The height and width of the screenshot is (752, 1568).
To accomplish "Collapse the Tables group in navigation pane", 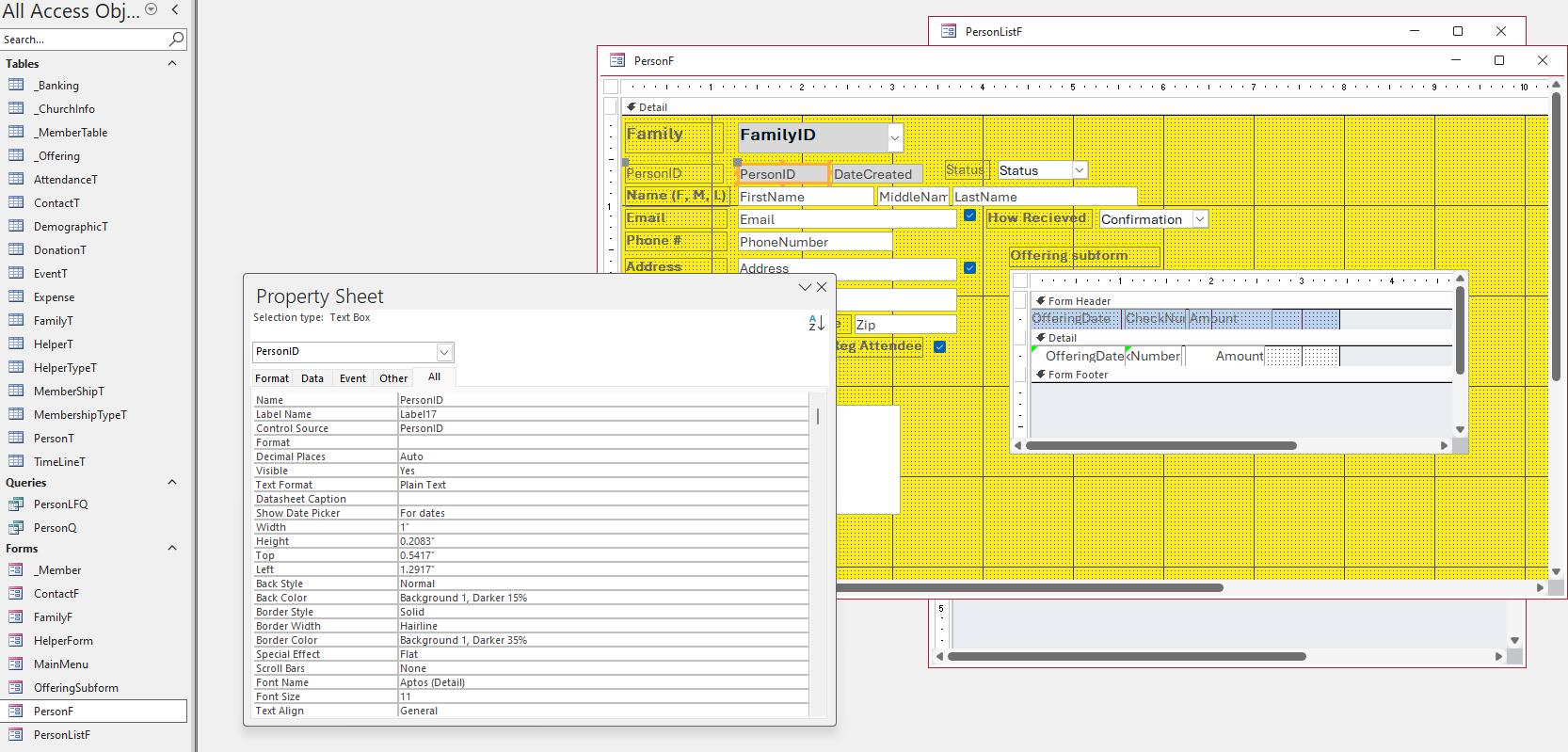I will (172, 63).
